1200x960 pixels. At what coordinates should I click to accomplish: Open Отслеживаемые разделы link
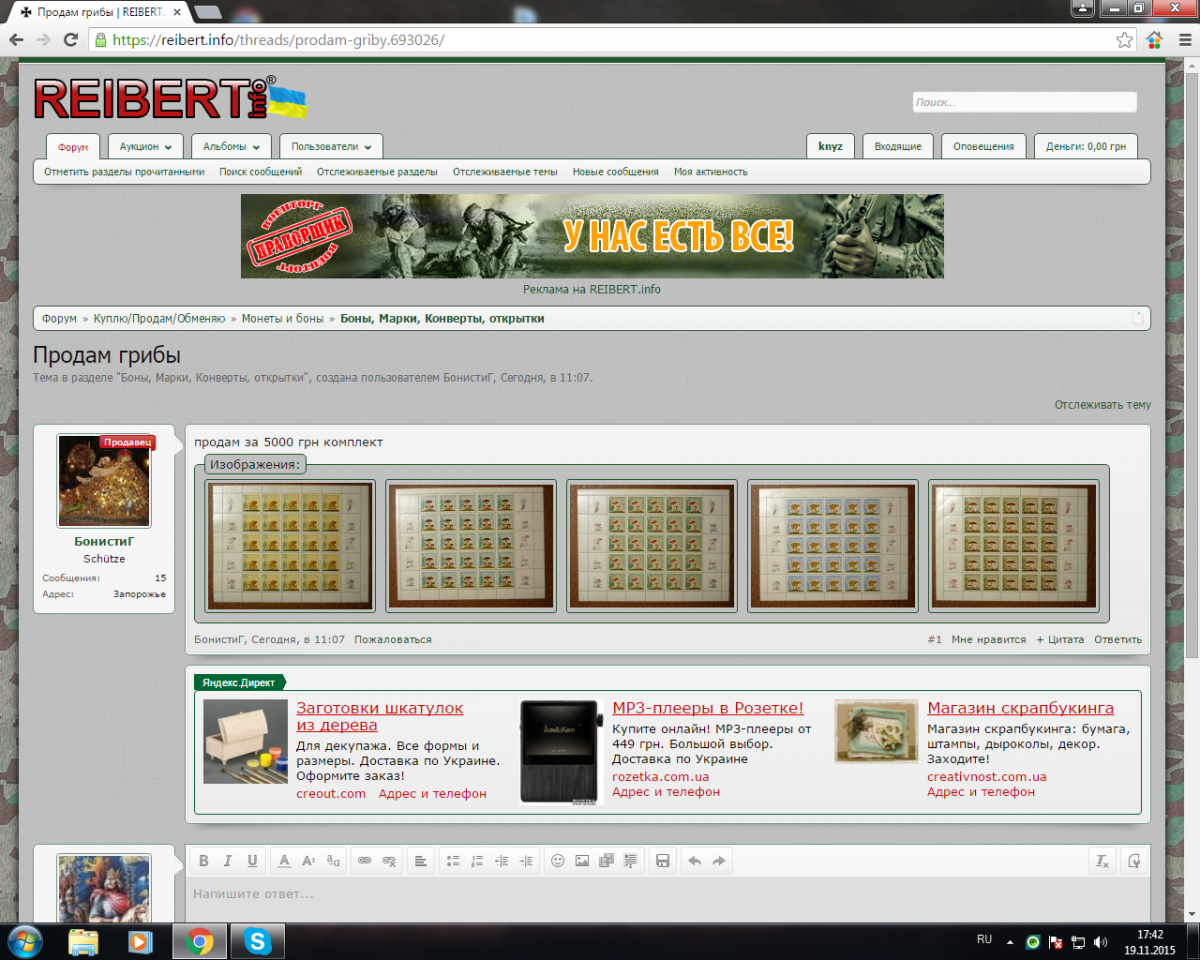(377, 172)
